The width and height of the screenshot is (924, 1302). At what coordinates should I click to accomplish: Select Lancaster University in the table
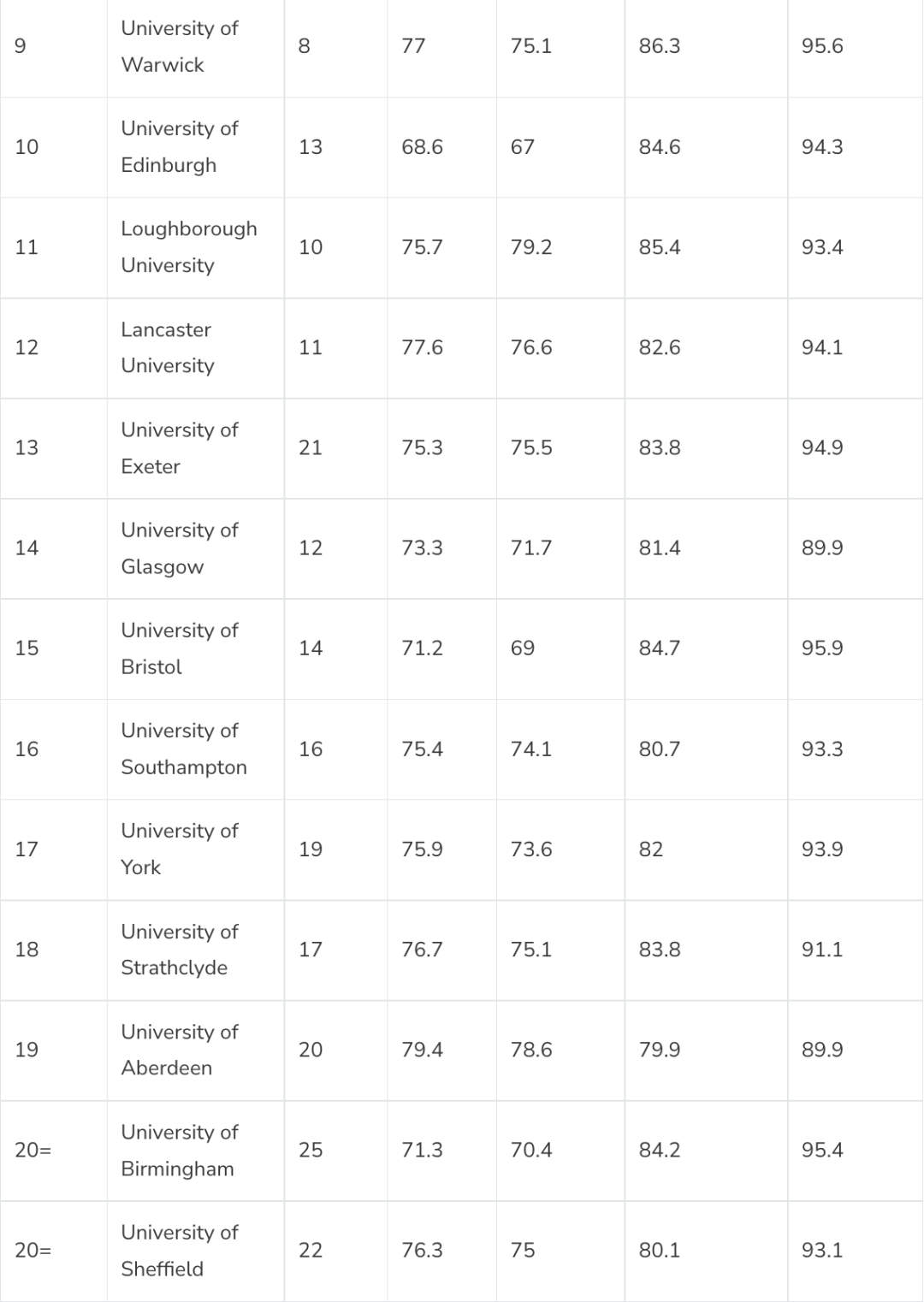pyautogui.click(x=168, y=347)
